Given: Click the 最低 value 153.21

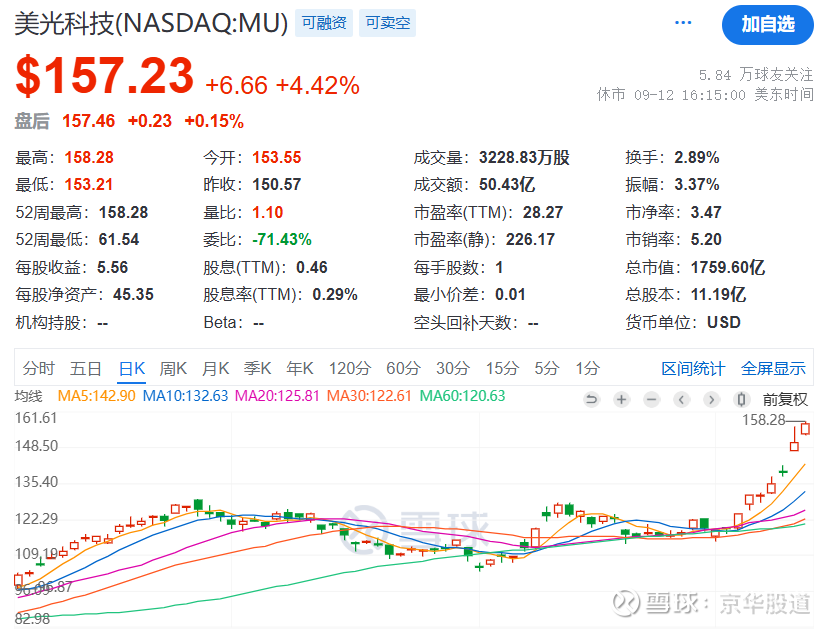Looking at the screenshot, I should [89, 184].
